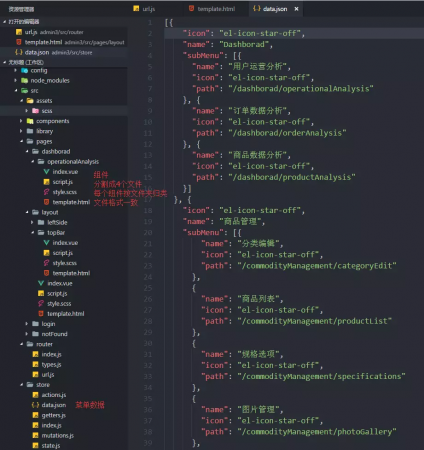The image size is (424, 450).
Task: Click the node_modules folder icon
Action: click(24, 80)
